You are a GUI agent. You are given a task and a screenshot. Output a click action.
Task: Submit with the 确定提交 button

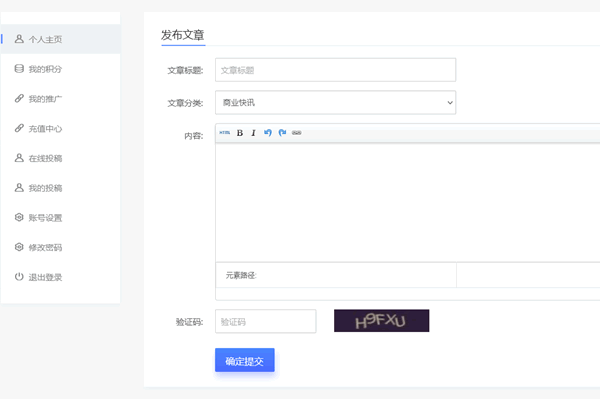click(x=245, y=360)
